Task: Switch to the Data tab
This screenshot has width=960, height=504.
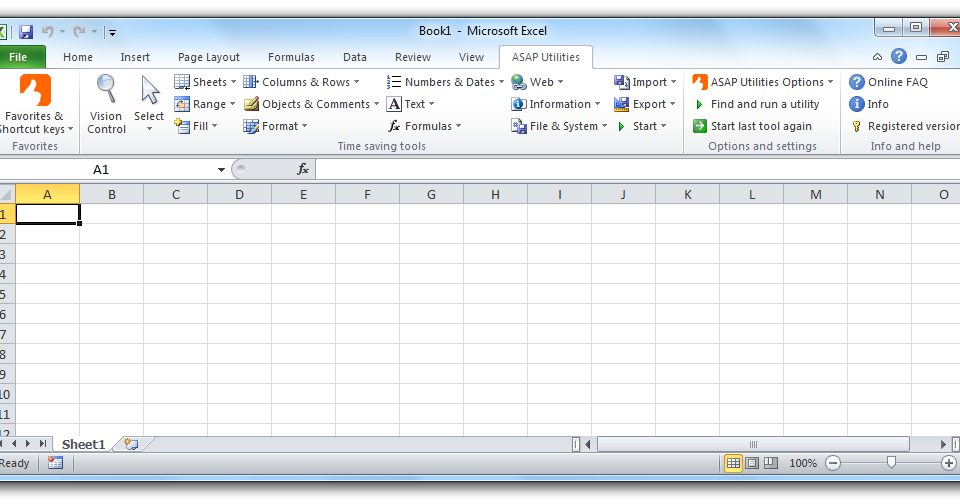Action: coord(354,57)
